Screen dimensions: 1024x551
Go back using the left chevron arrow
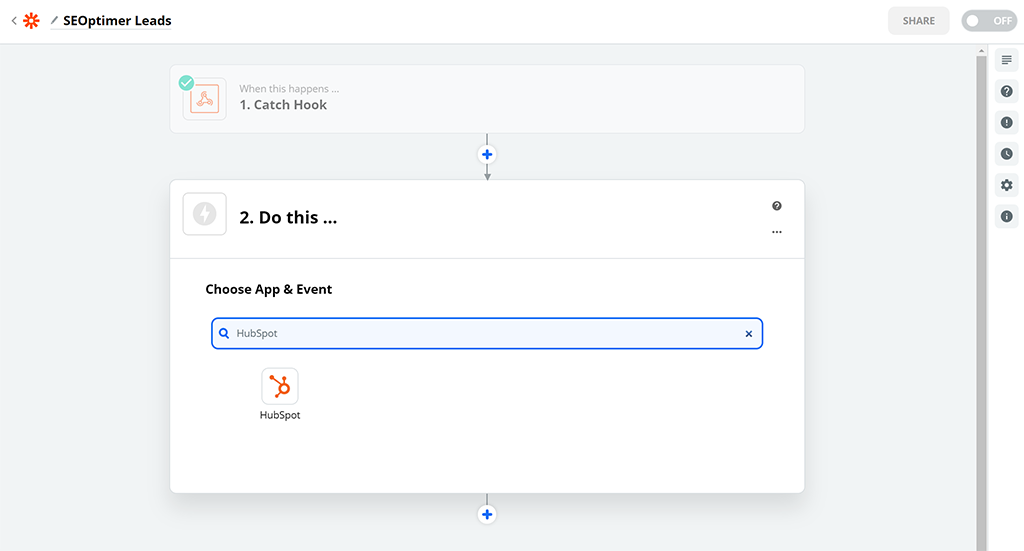13,20
